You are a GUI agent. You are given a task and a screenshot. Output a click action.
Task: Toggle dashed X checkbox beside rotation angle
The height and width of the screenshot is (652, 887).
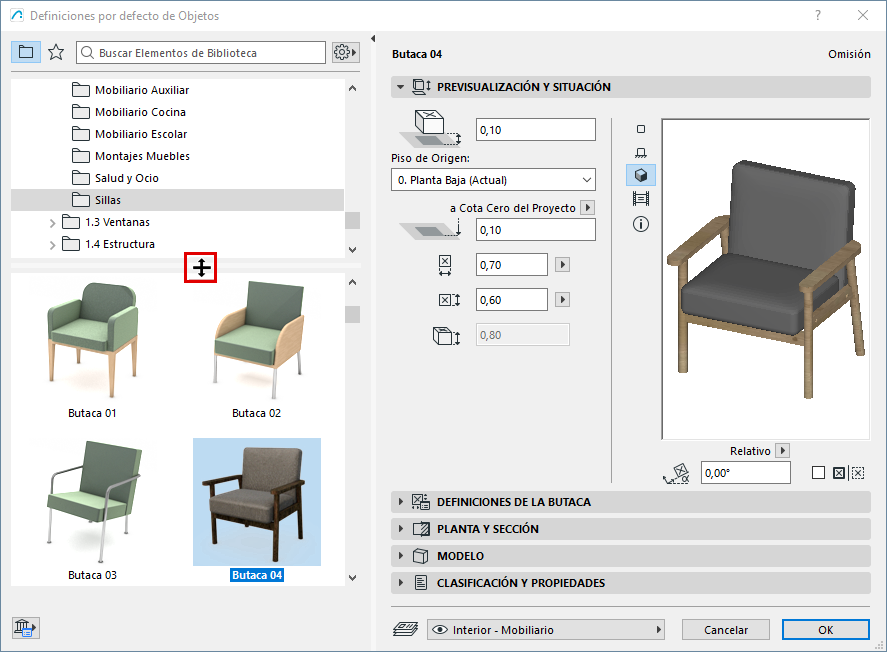(857, 473)
